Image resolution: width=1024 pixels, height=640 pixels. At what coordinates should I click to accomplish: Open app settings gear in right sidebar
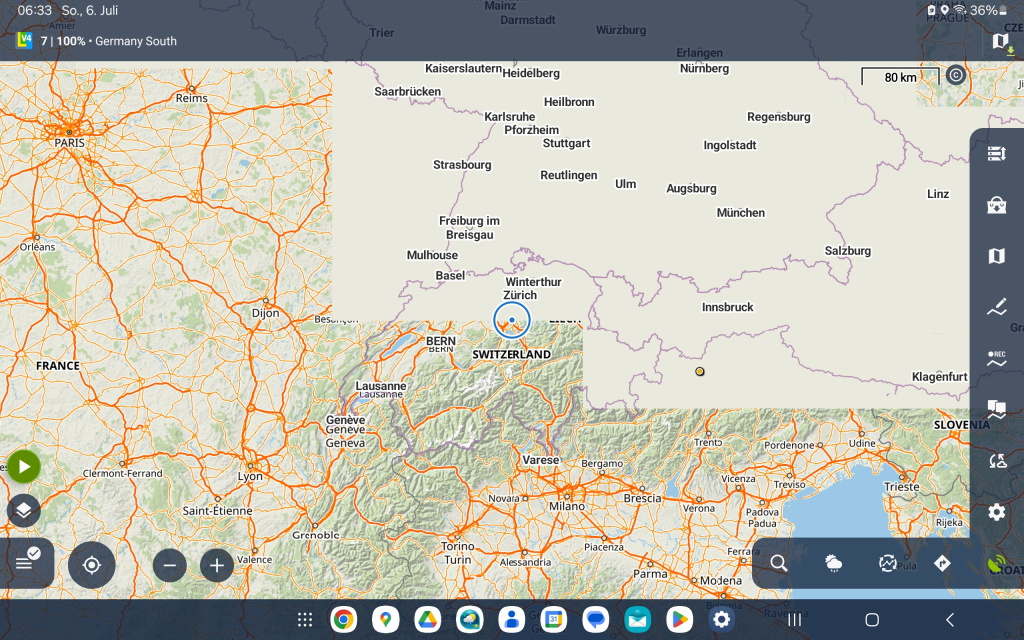(996, 512)
